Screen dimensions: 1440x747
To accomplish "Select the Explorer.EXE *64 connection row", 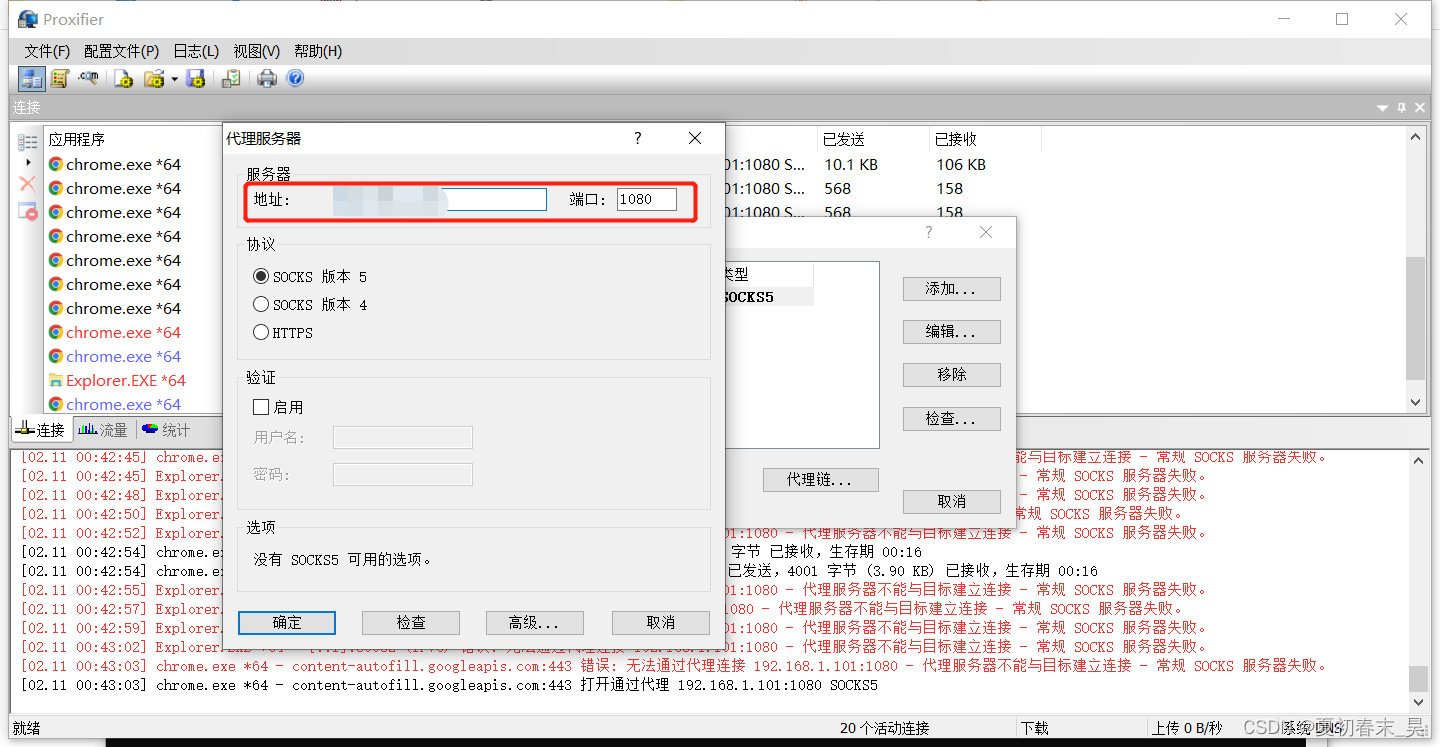I will pyautogui.click(x=125, y=380).
